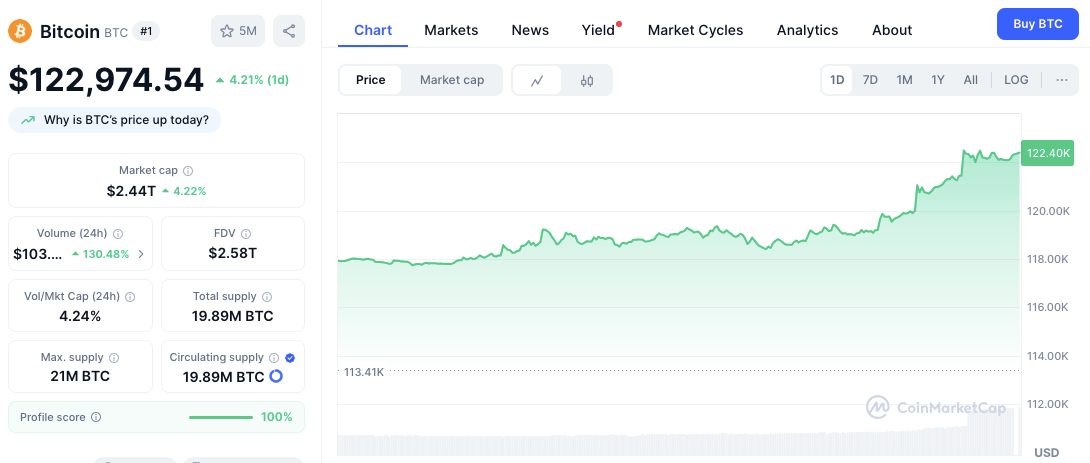Screen dimensions: 1090x463
Task: Click the info icon beside Market cap
Action: point(188,170)
